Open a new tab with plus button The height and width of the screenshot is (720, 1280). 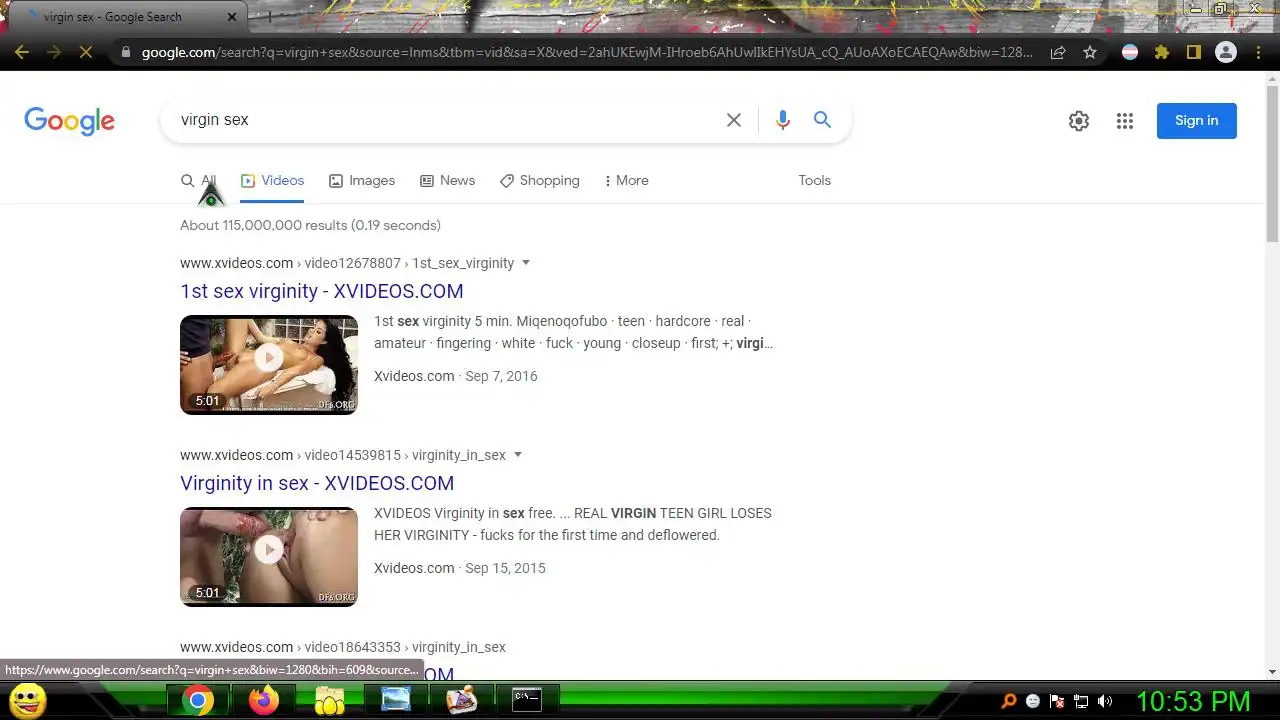(268, 17)
